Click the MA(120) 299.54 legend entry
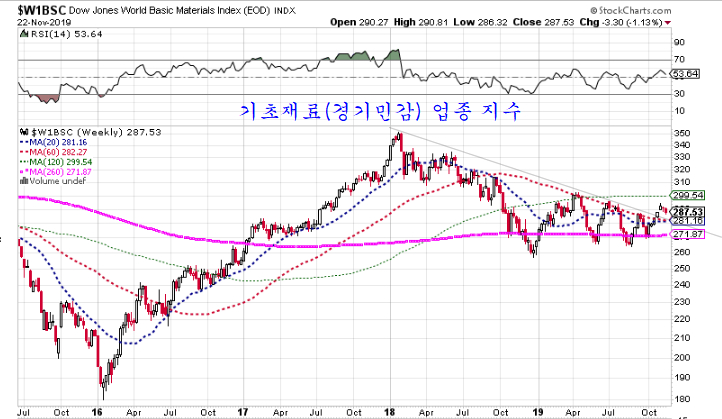This screenshot has height=419, width=722. coord(56,162)
